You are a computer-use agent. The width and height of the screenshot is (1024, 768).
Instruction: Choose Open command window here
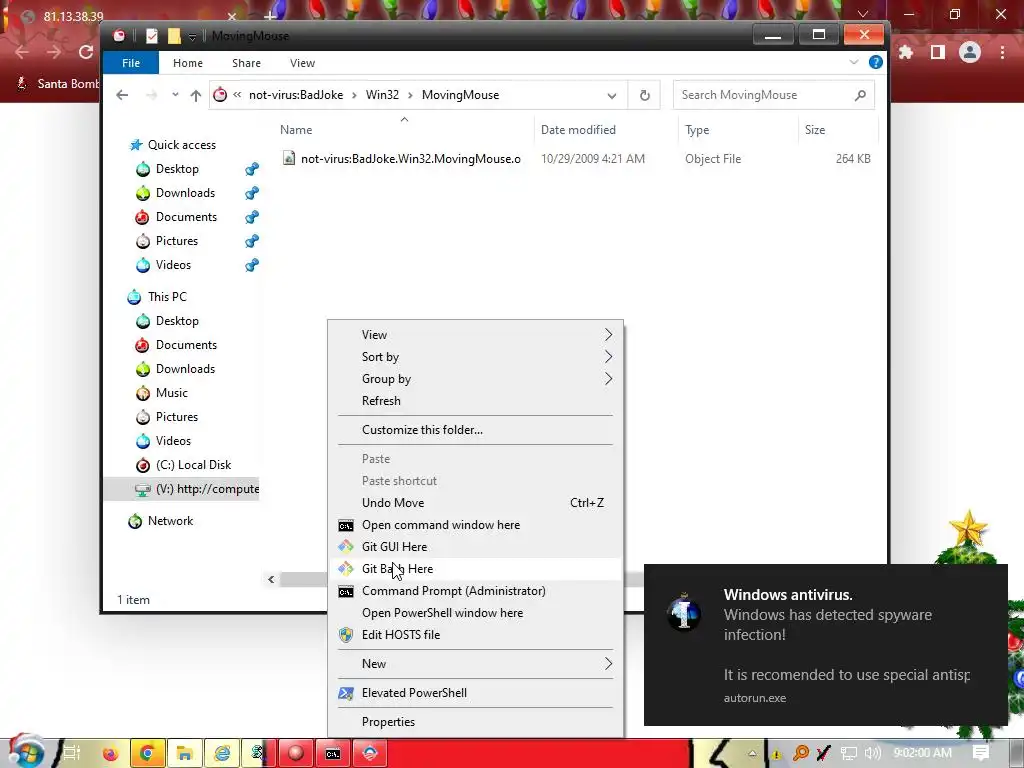475,525
